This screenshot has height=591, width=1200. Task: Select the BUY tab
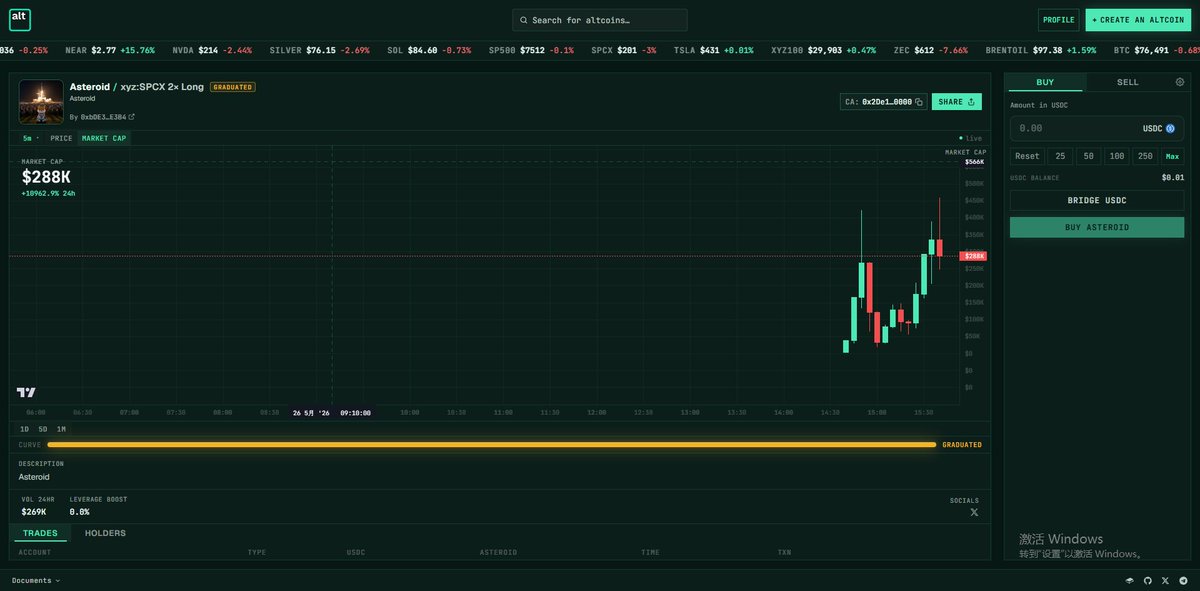1045,82
